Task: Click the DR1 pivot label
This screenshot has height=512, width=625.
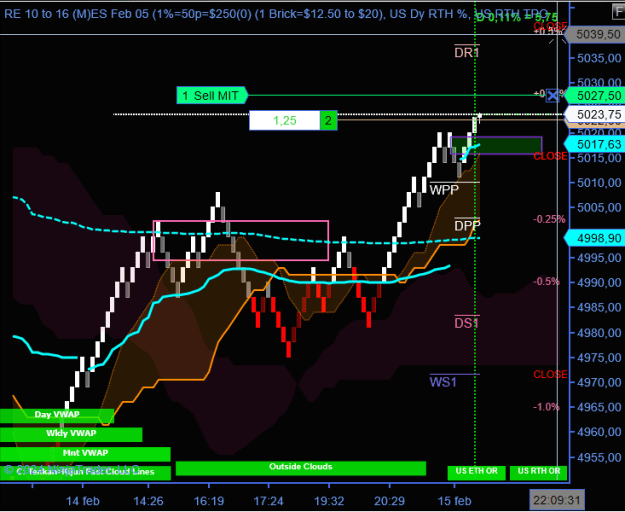Action: pos(467,52)
